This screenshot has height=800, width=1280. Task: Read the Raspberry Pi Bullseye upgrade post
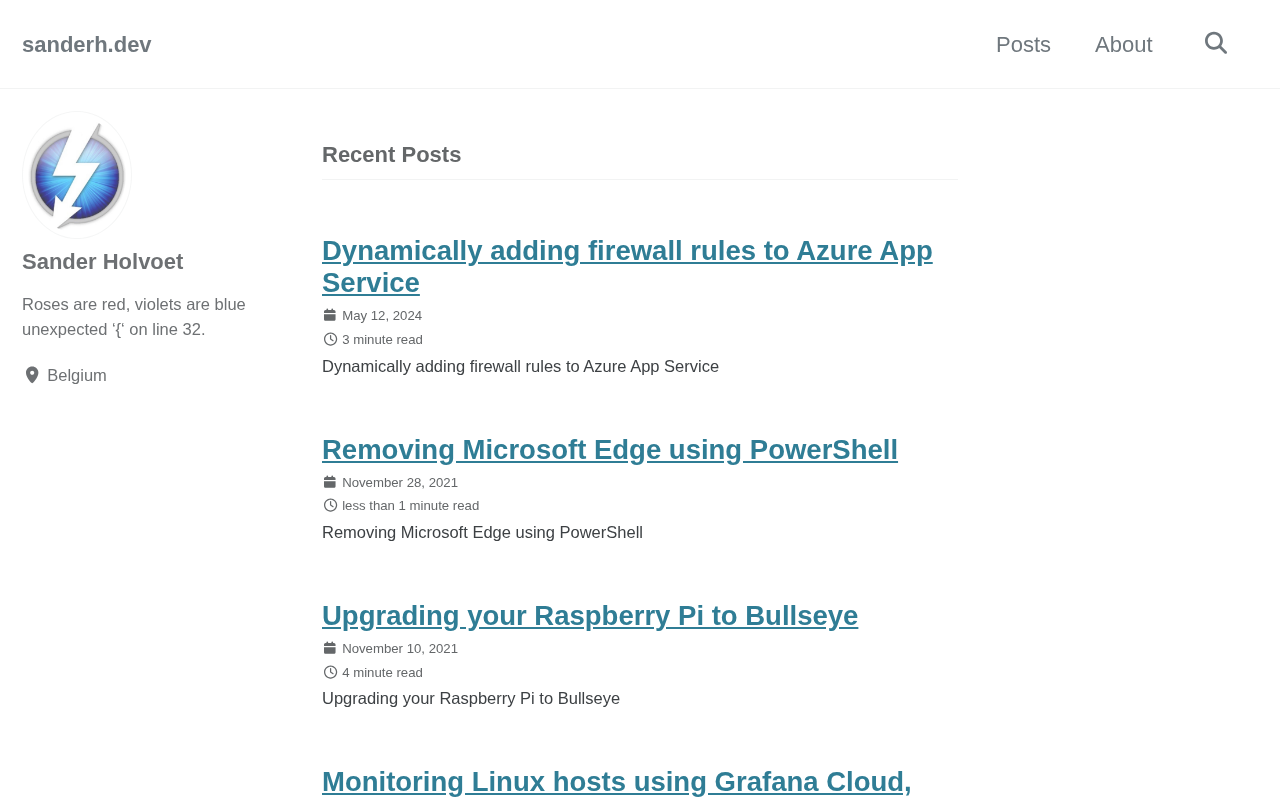click(589, 616)
